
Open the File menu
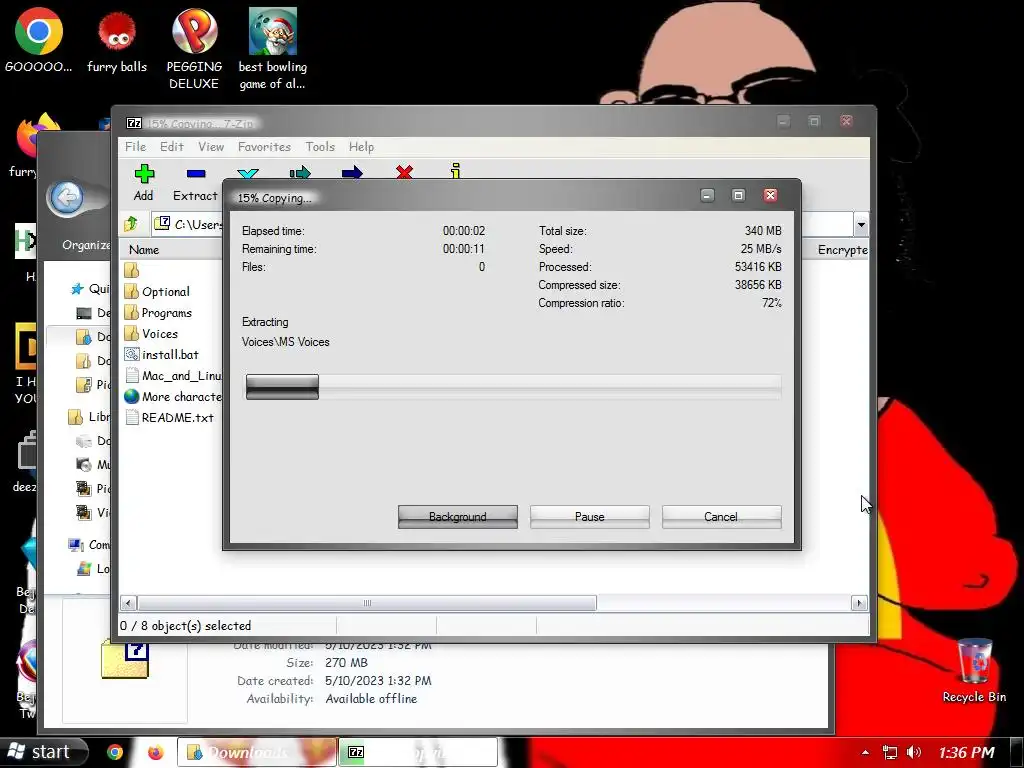(135, 146)
